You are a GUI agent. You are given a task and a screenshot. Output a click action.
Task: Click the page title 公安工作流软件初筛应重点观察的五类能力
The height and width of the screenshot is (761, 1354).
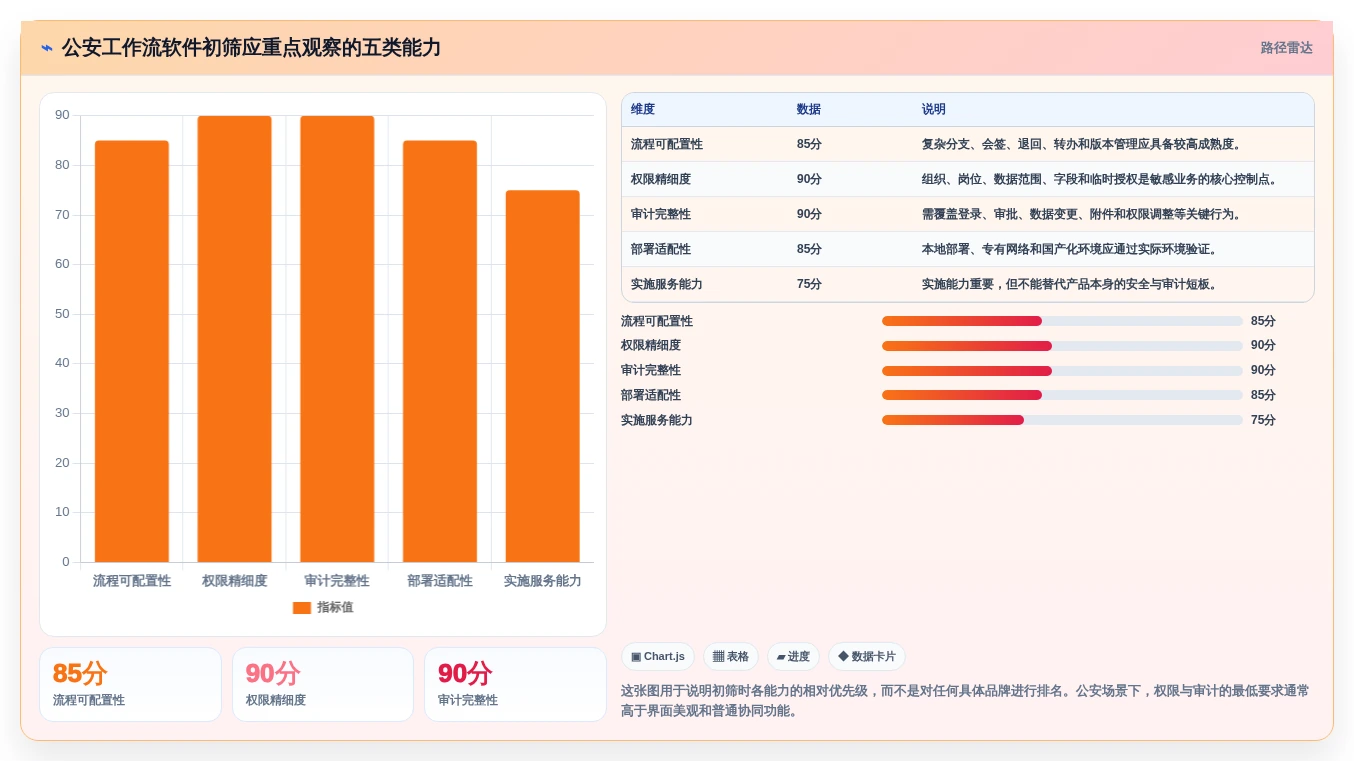tap(251, 48)
